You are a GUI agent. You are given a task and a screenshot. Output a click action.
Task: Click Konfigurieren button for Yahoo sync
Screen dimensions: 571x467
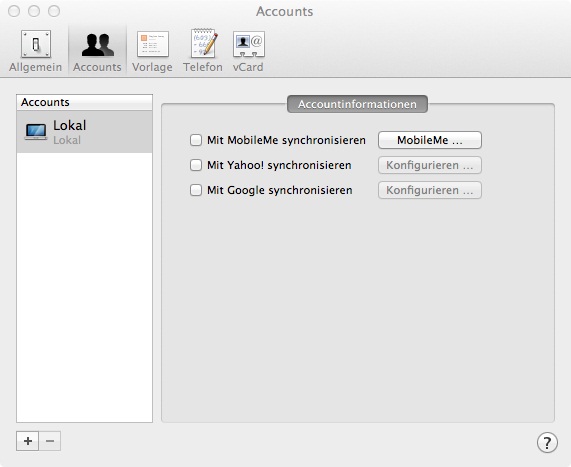pos(430,165)
